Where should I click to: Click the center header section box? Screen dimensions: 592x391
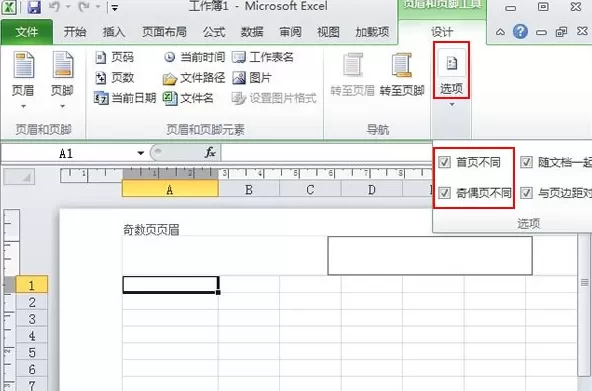point(430,256)
